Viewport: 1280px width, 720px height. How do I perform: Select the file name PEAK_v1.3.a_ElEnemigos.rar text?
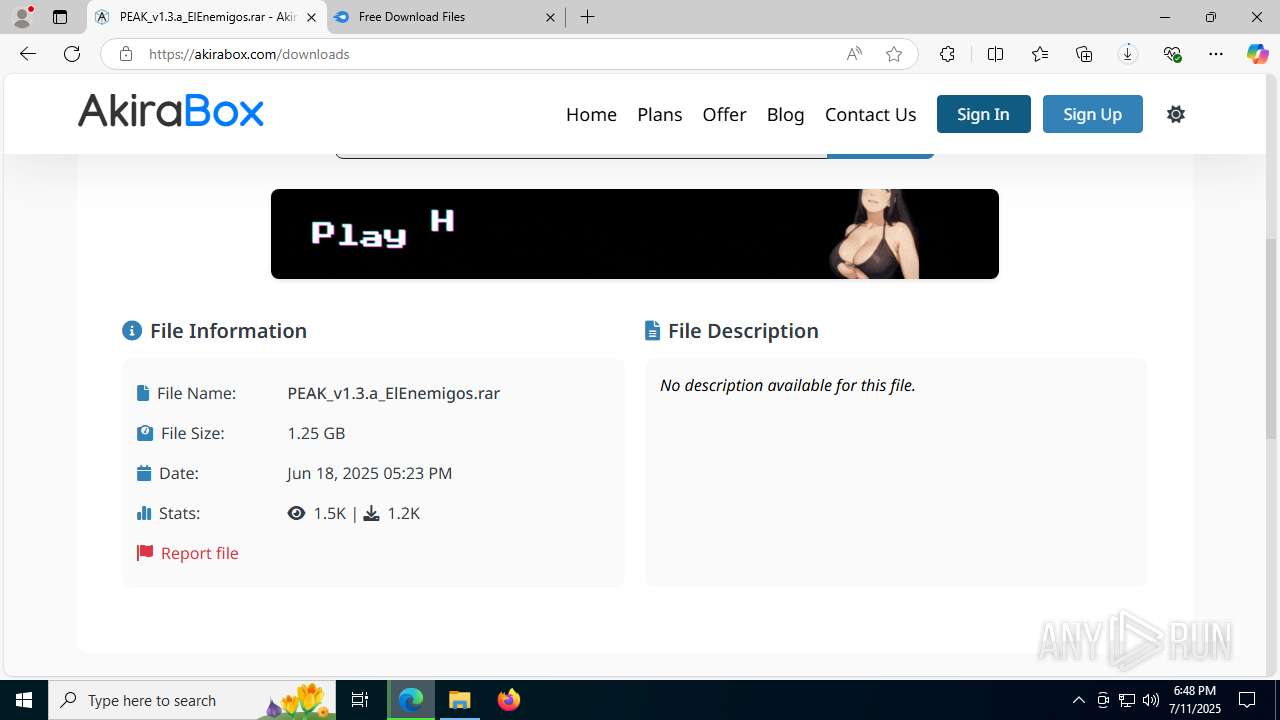pyautogui.click(x=394, y=393)
